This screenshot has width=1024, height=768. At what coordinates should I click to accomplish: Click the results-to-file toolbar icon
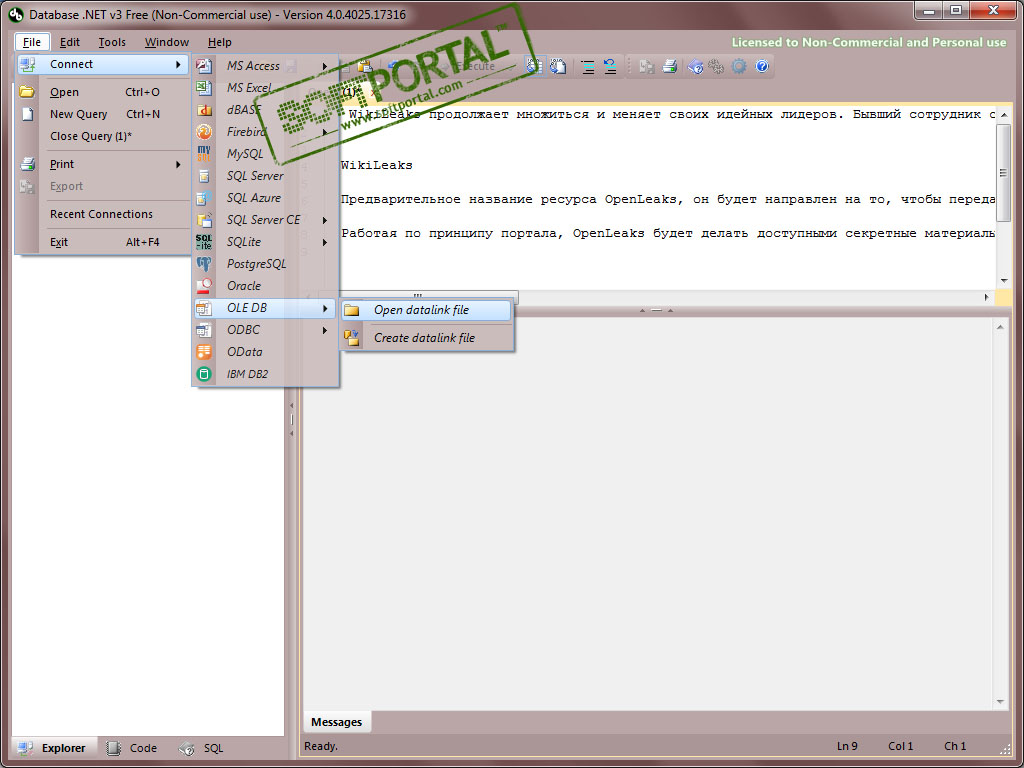click(x=557, y=66)
